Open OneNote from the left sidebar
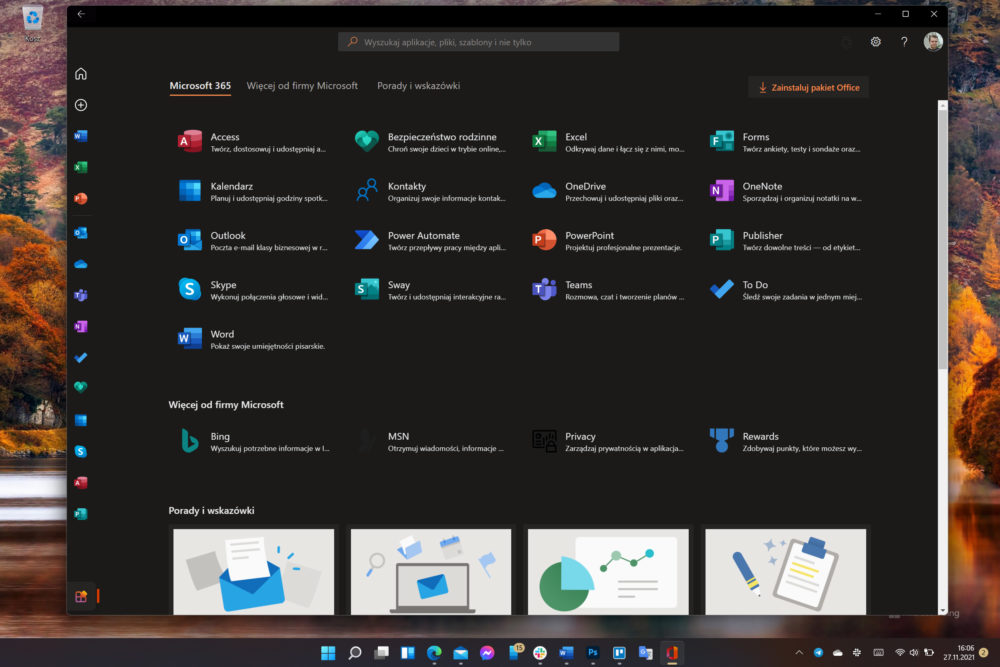 81,326
